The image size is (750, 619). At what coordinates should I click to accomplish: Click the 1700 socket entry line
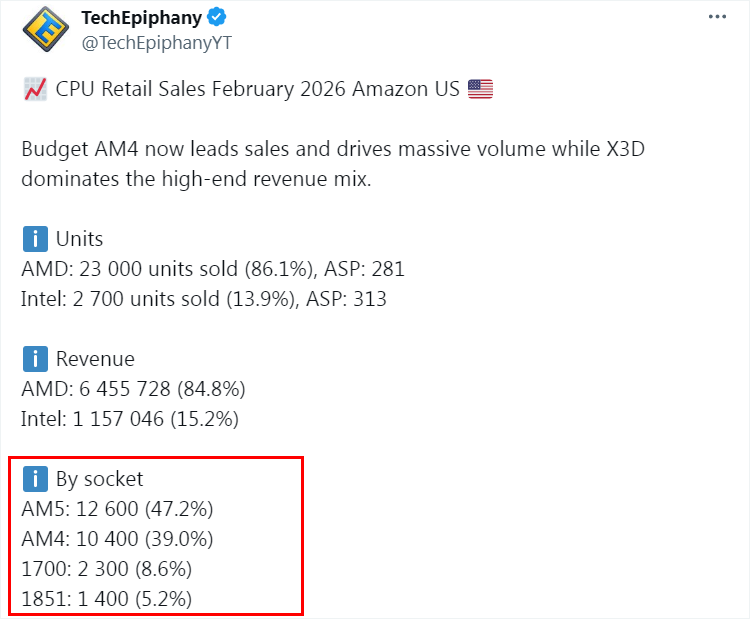(x=106, y=569)
